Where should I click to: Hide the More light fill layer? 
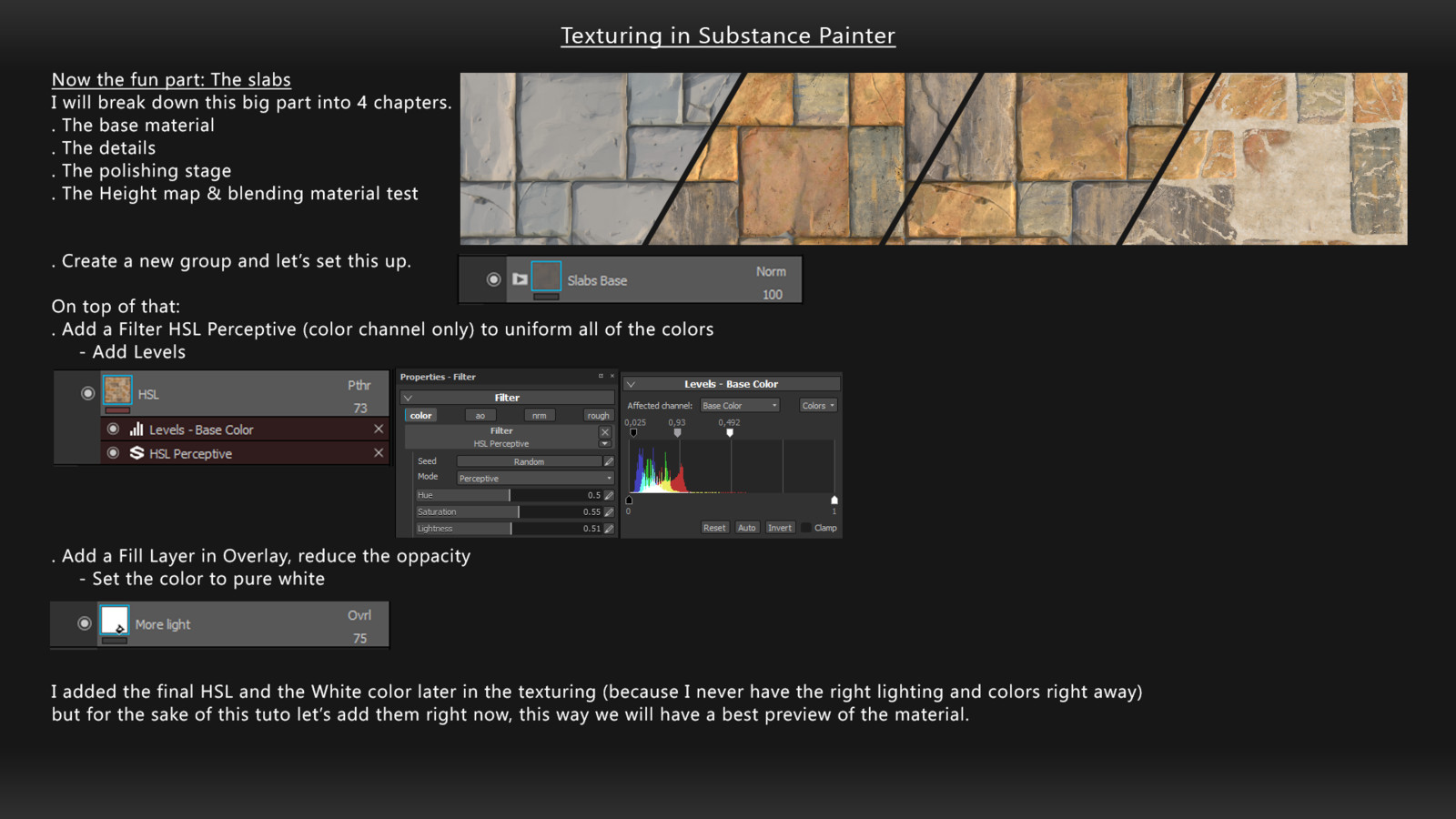pyautogui.click(x=85, y=623)
